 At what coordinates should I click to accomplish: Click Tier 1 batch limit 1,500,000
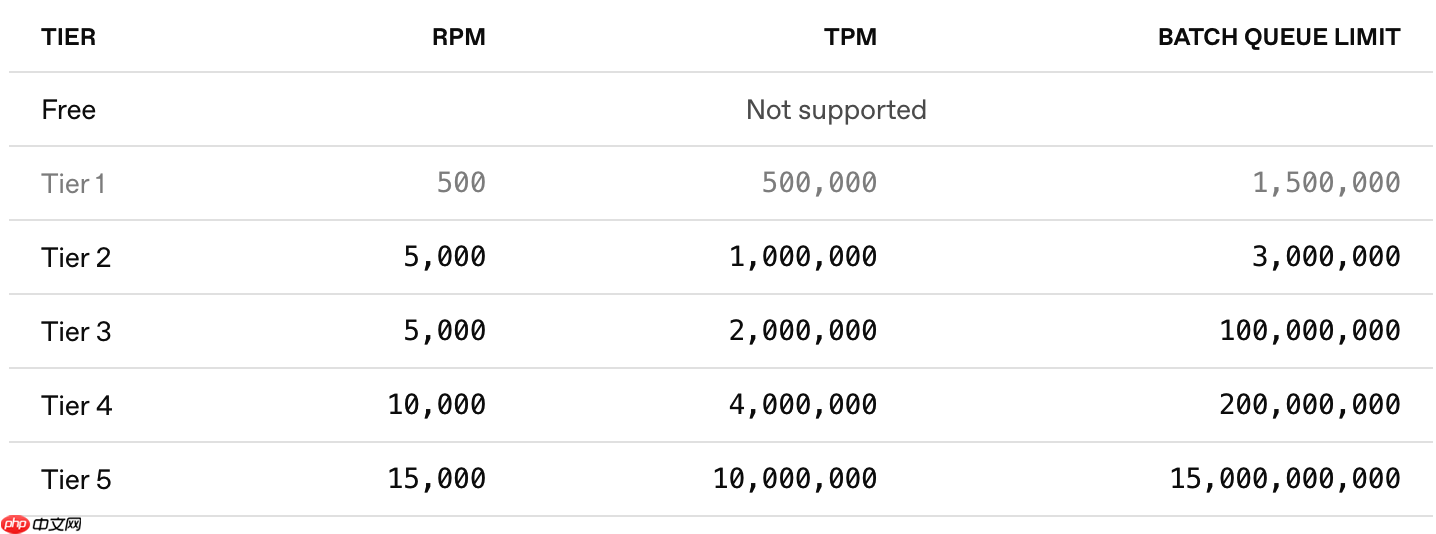click(x=1325, y=183)
